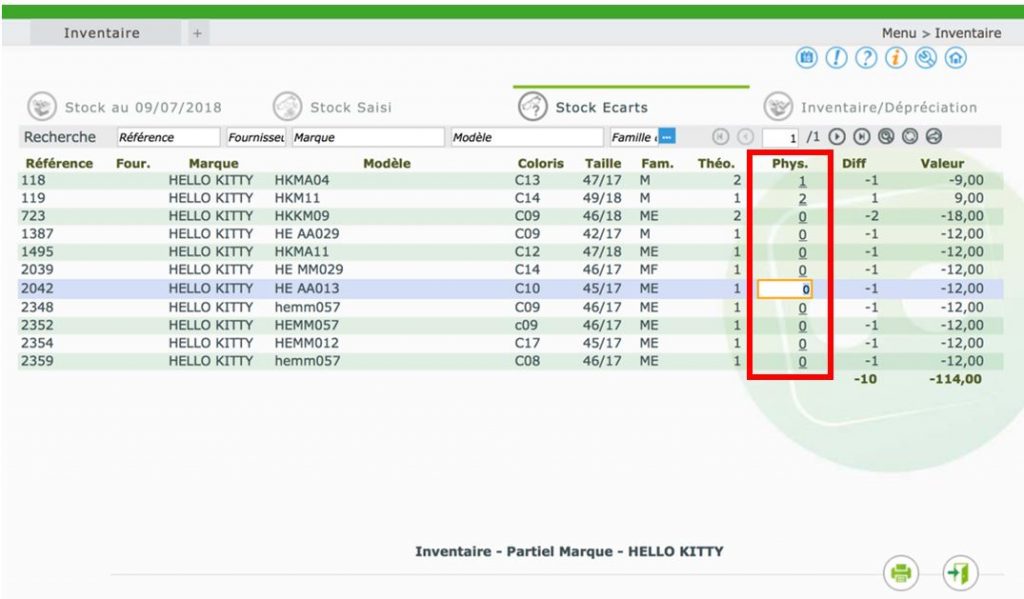
Task: Select Stock Ecarts label
Action: 601,107
